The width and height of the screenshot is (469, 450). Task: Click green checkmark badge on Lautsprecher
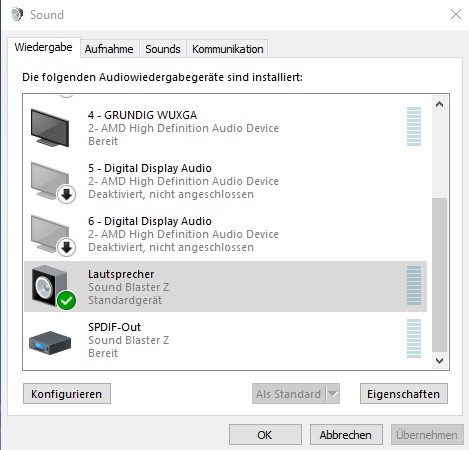[x=66, y=300]
